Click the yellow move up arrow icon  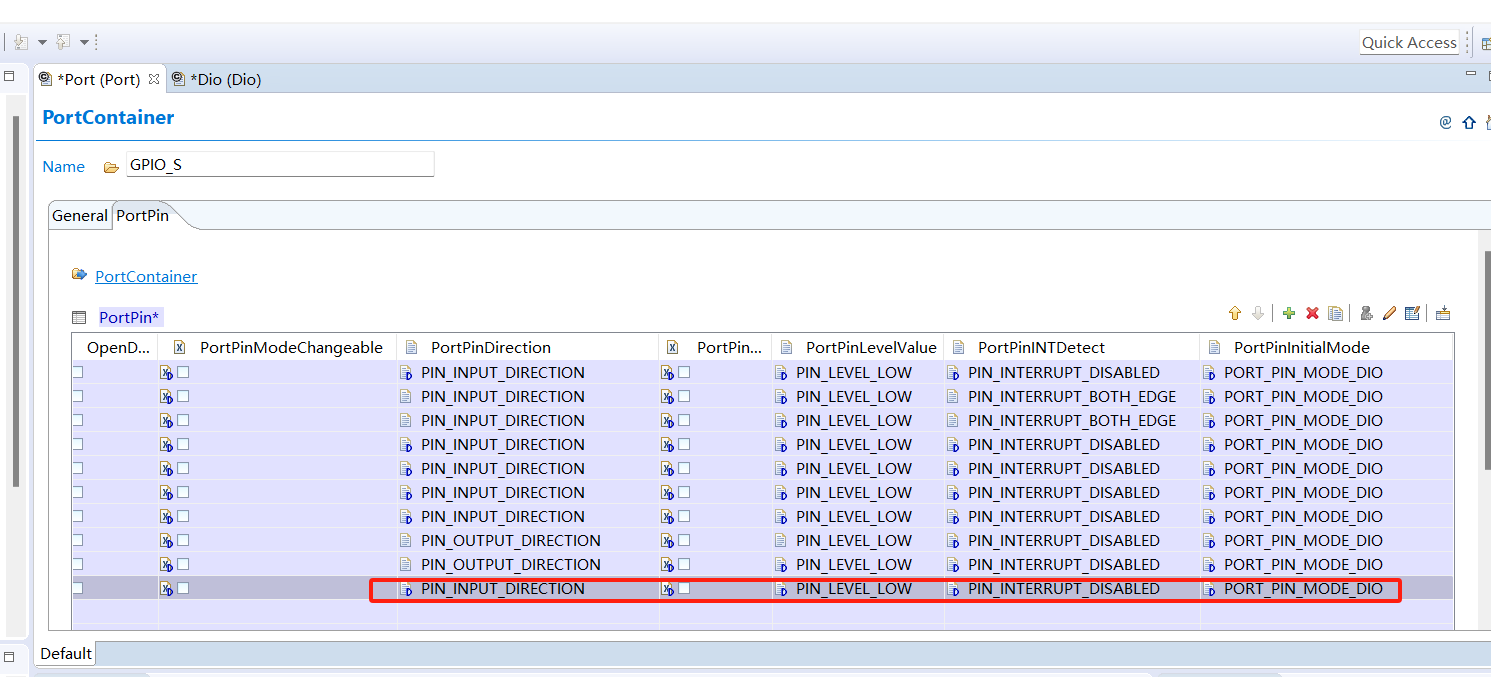1234,314
